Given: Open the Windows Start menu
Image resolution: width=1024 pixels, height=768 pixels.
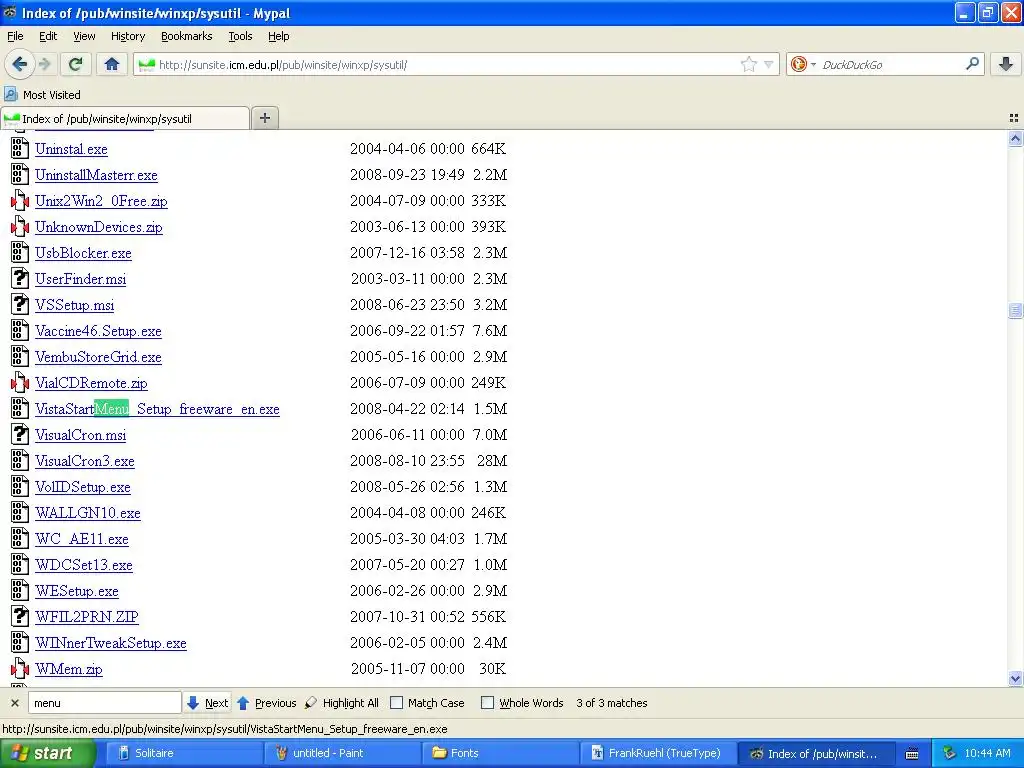Looking at the screenshot, I should (x=48, y=754).
